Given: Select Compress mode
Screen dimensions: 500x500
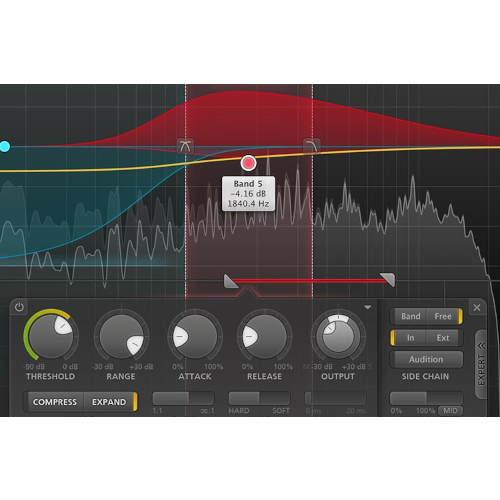Looking at the screenshot, I should (x=55, y=402).
